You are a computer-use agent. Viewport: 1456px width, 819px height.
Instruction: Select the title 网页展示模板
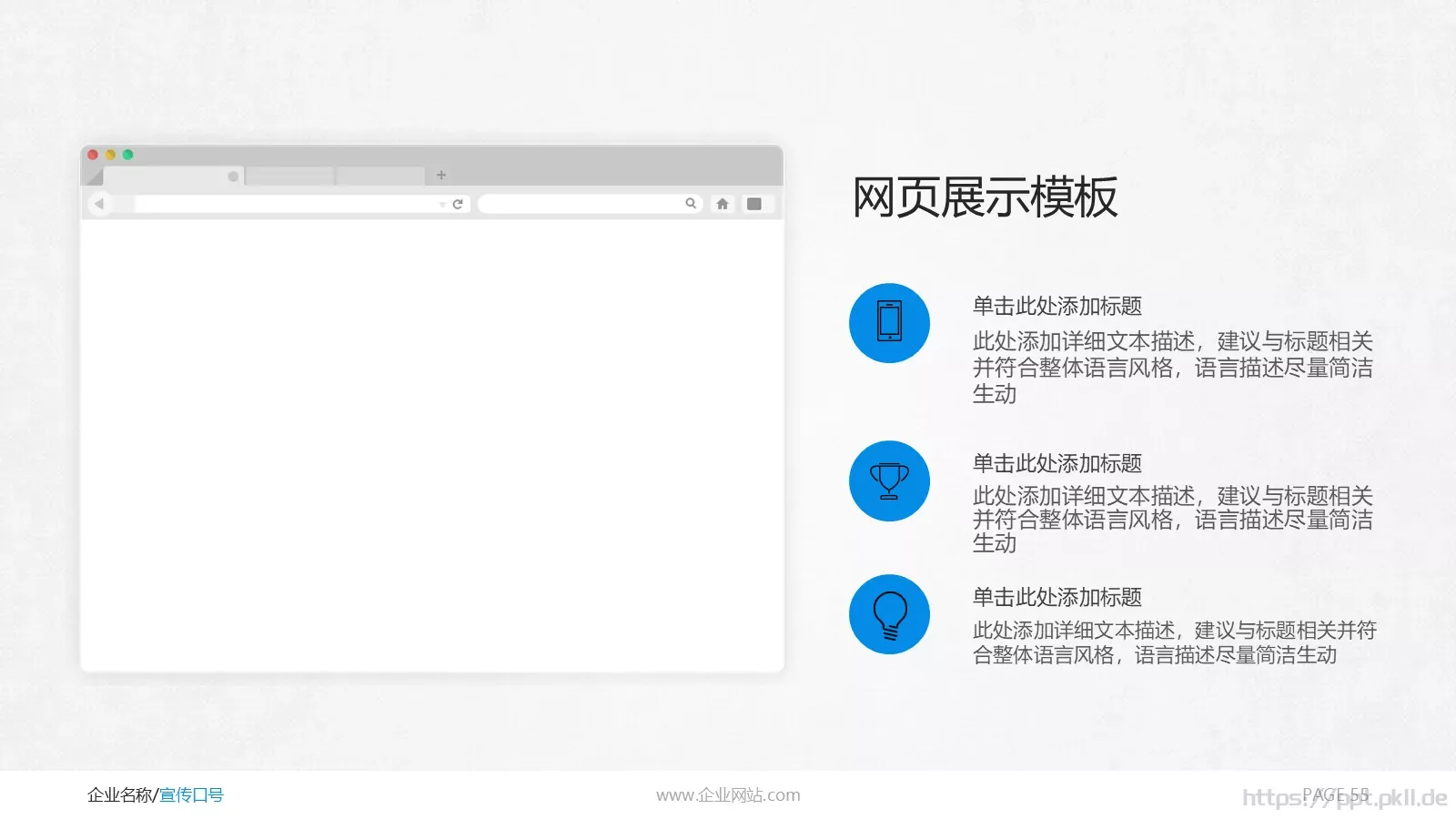985,197
